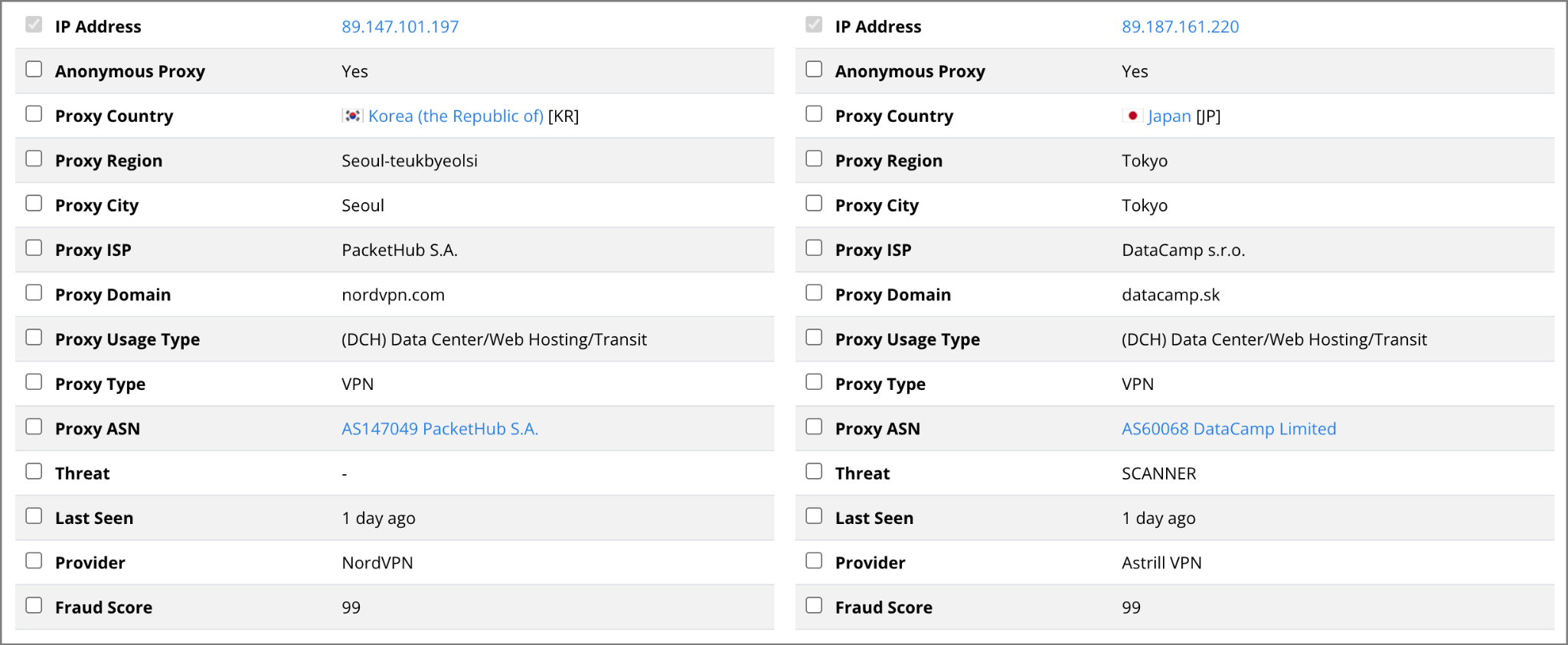Open AS60068 DataCamp Limited link
The width and height of the screenshot is (1568, 645).
pyautogui.click(x=1229, y=429)
